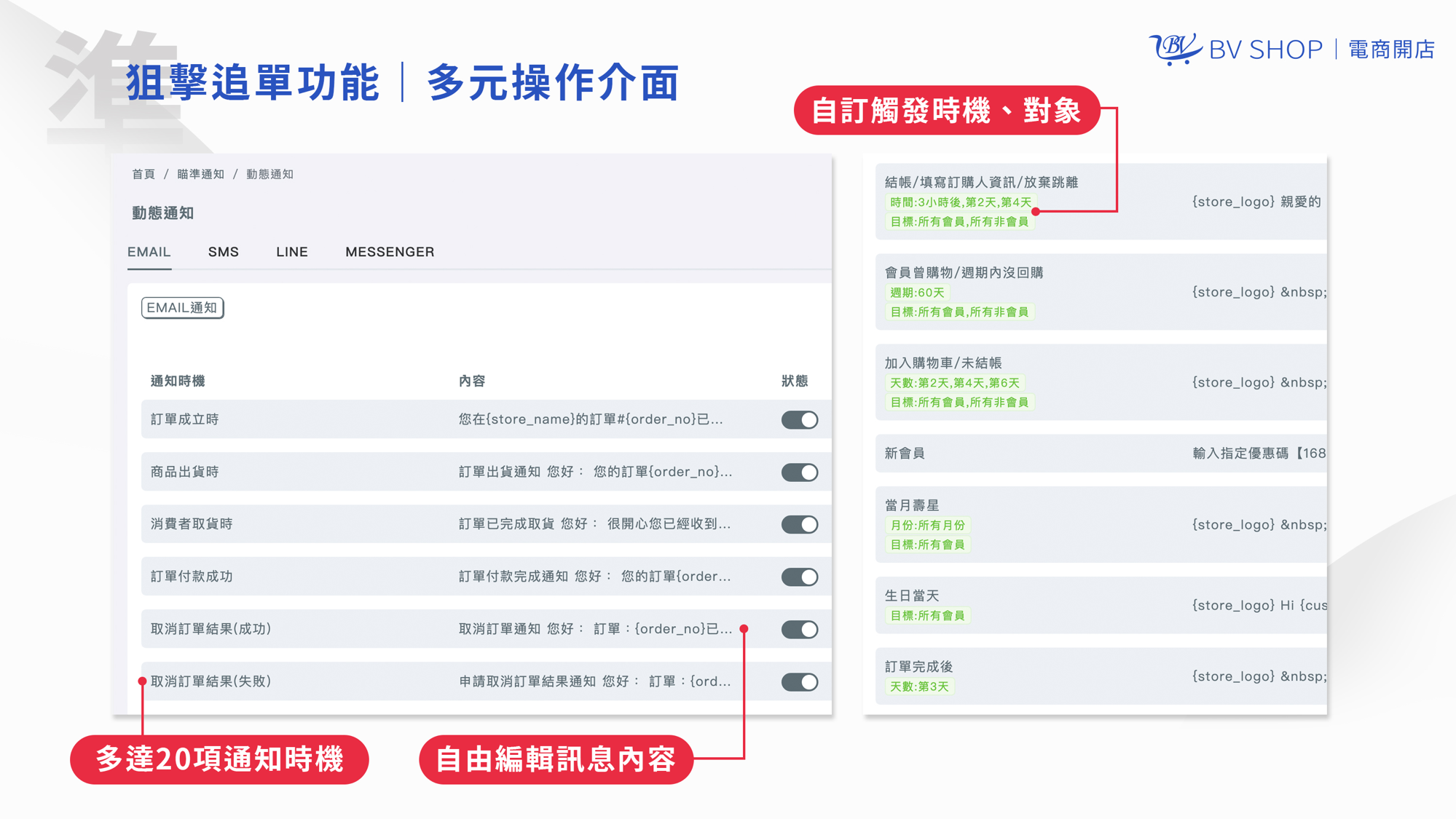Toggle the 訂單付款成功 notification switch
Viewport: 1456px width, 819px height.
[800, 577]
